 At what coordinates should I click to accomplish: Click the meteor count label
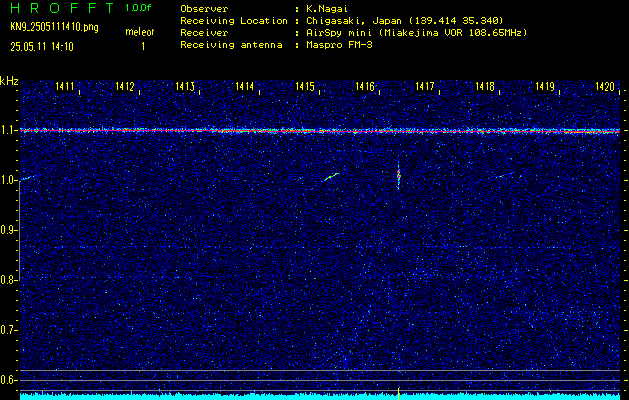(140, 32)
